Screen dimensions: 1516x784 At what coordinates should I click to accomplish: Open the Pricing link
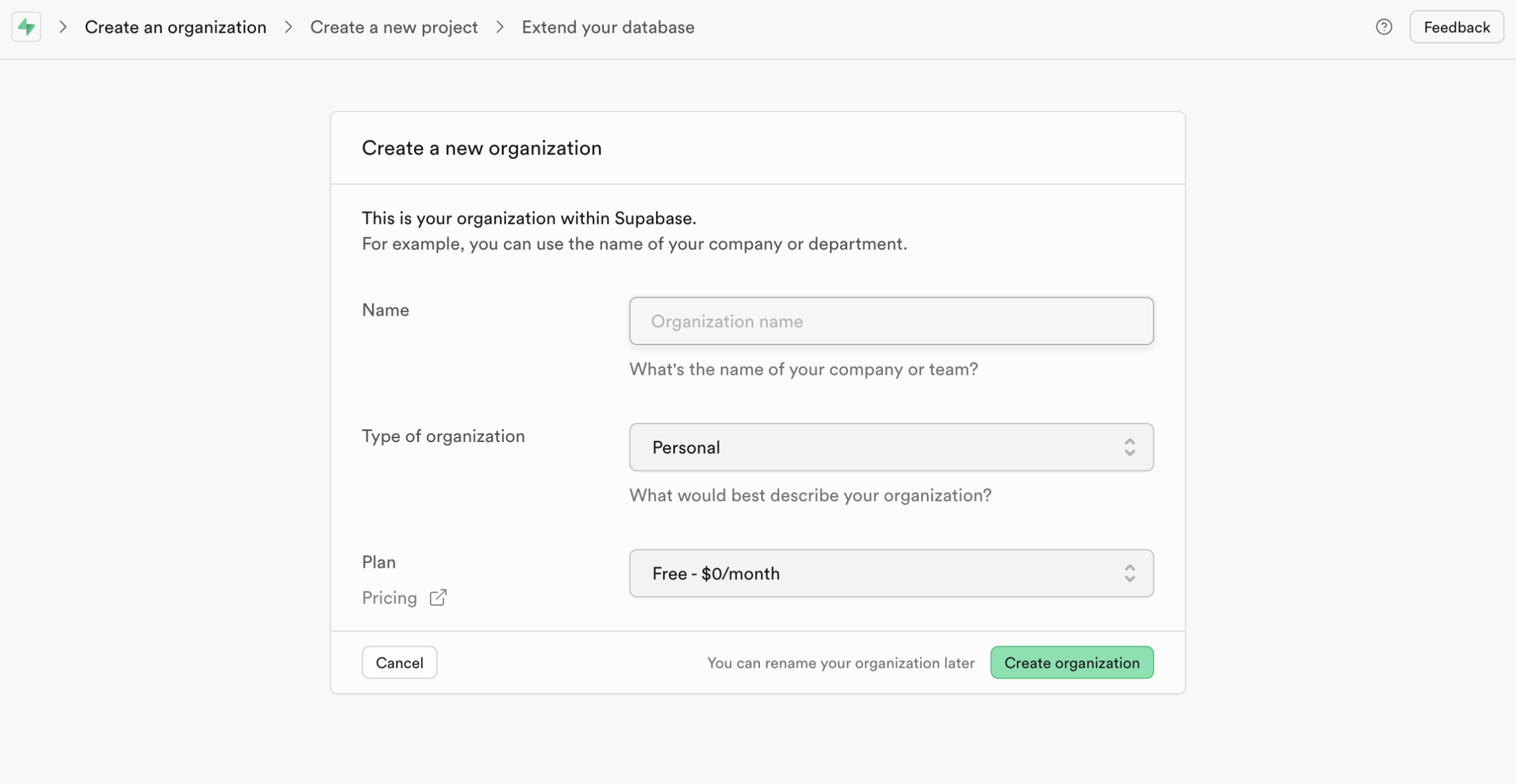[x=390, y=597]
